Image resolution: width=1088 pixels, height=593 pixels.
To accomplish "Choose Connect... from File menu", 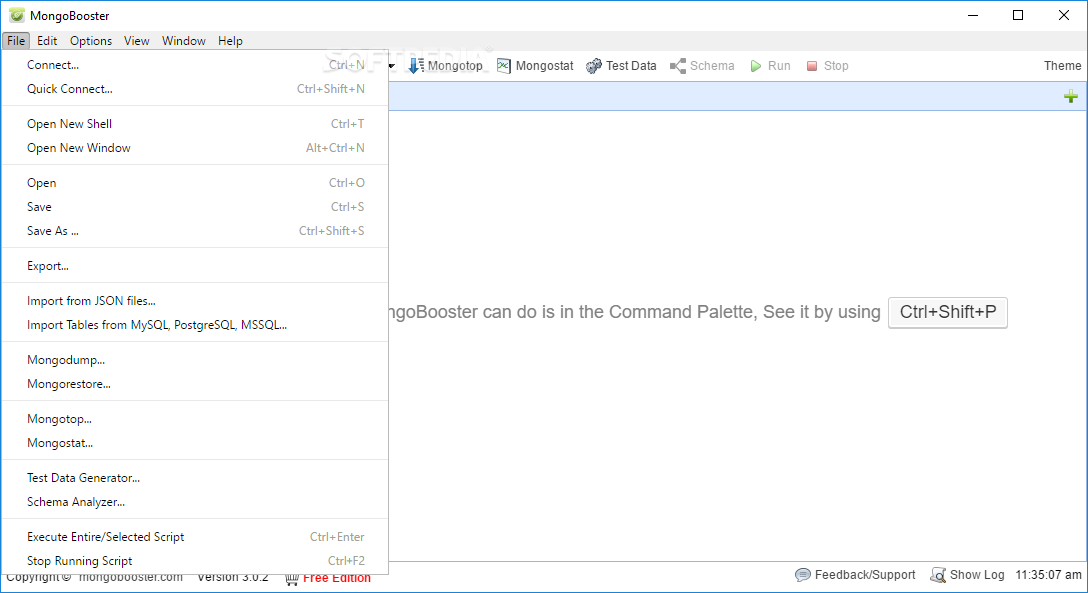I will click(195, 65).
